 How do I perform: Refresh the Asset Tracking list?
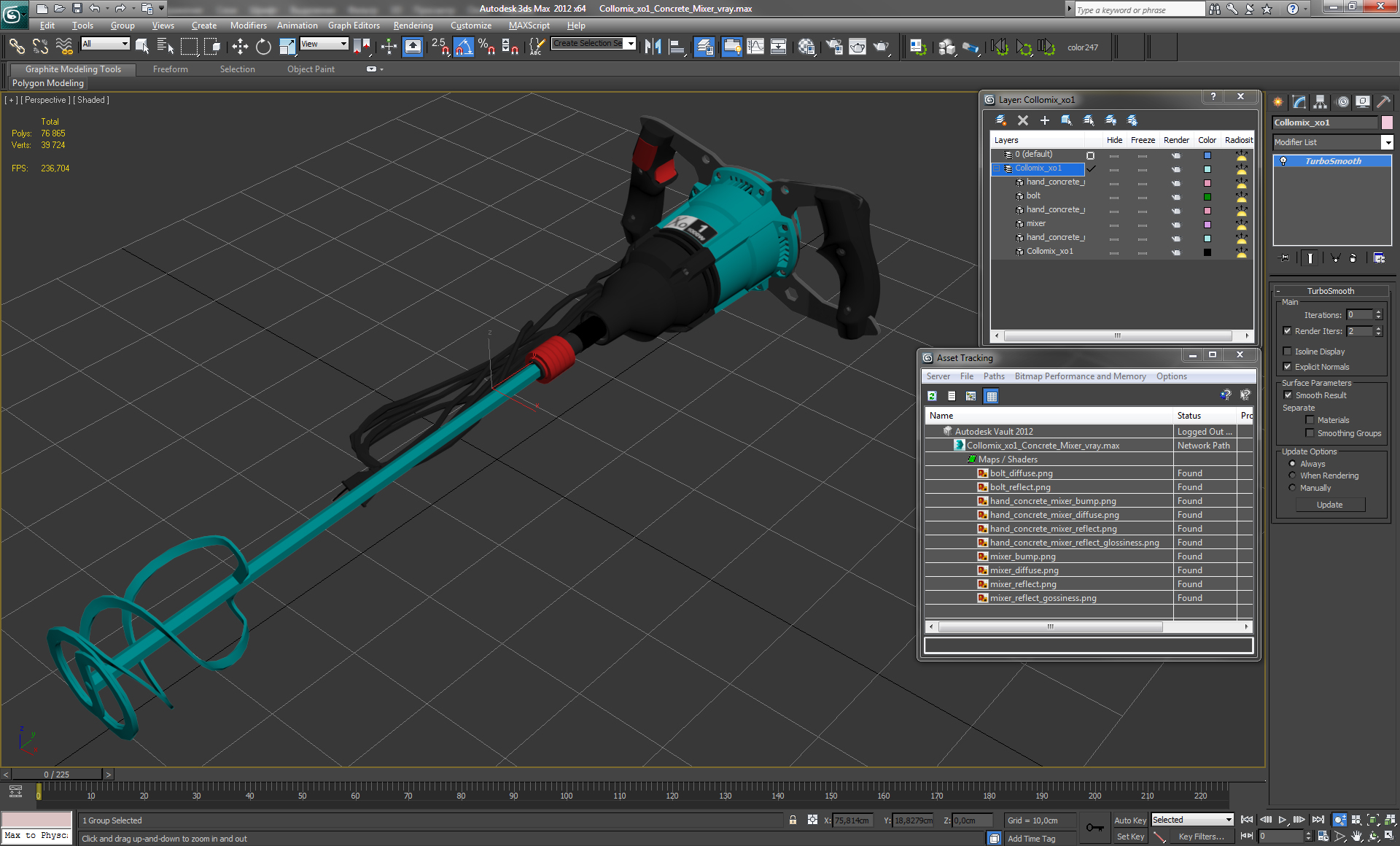point(932,395)
